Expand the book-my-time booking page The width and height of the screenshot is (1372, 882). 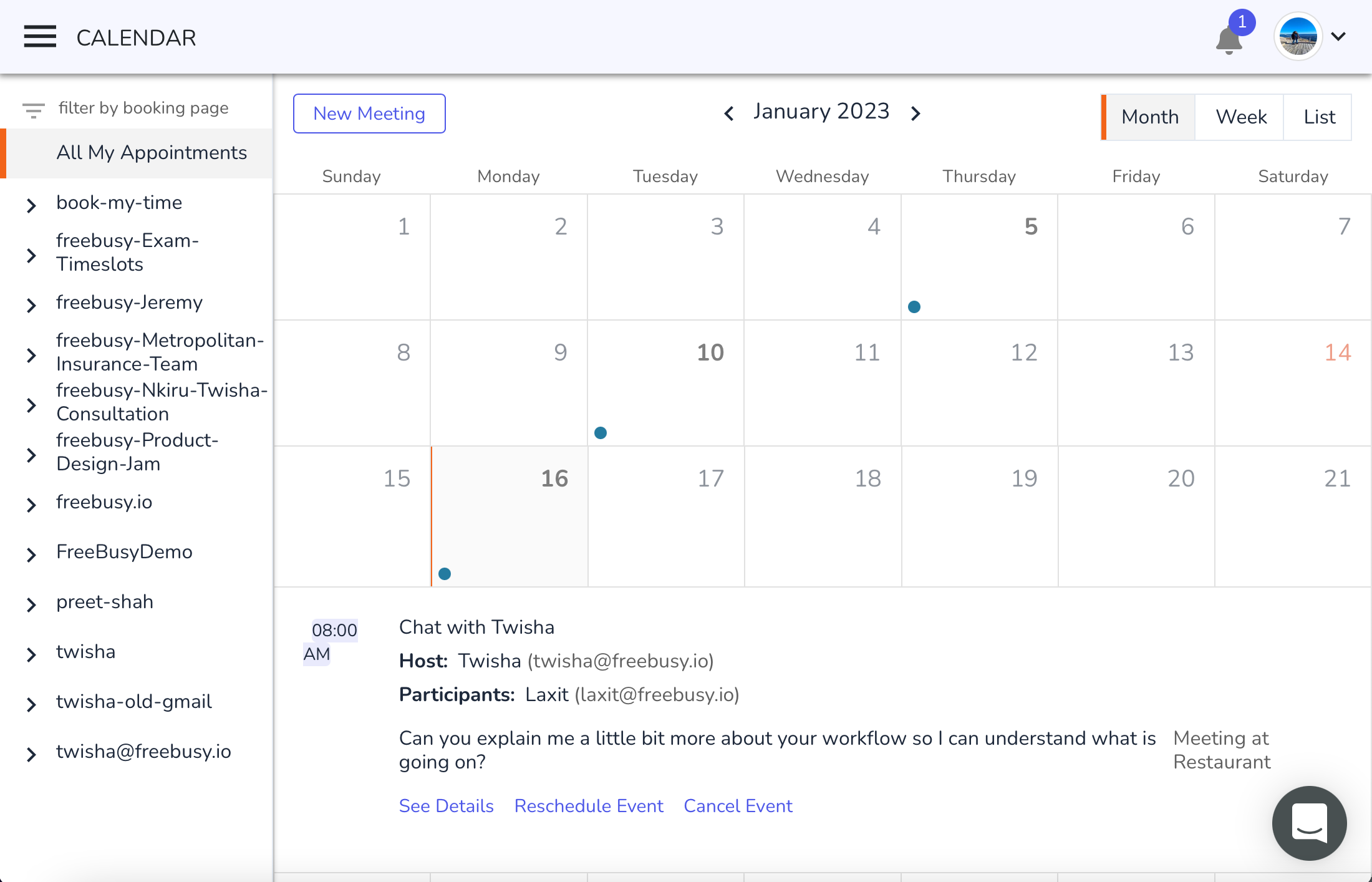click(31, 205)
